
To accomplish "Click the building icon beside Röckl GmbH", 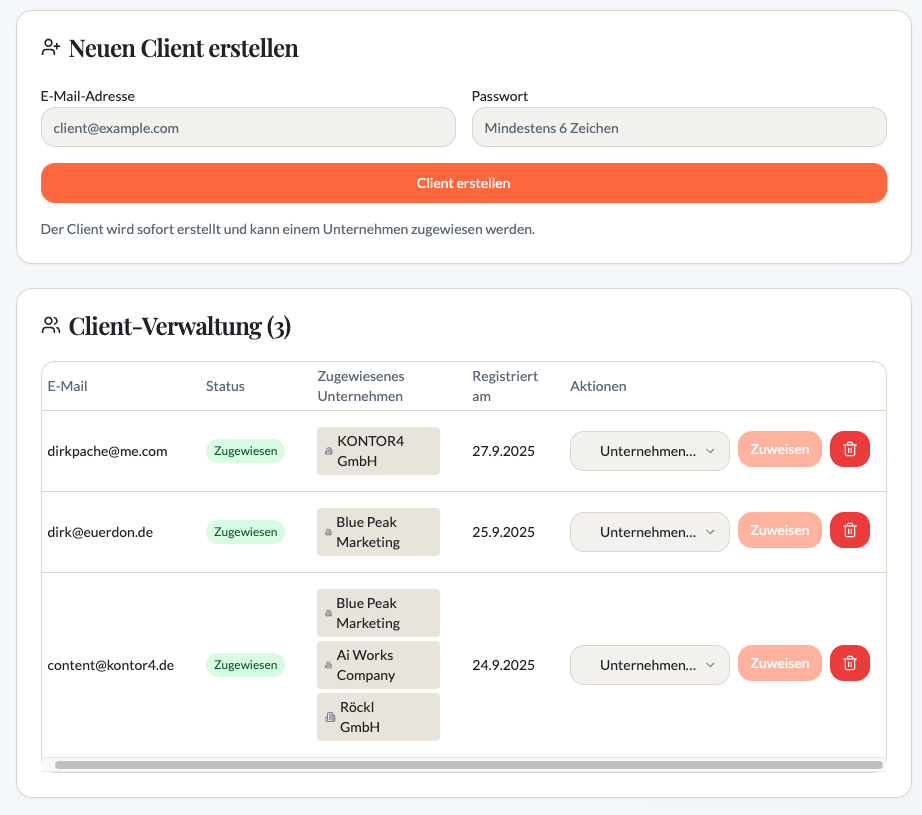I will click(329, 718).
